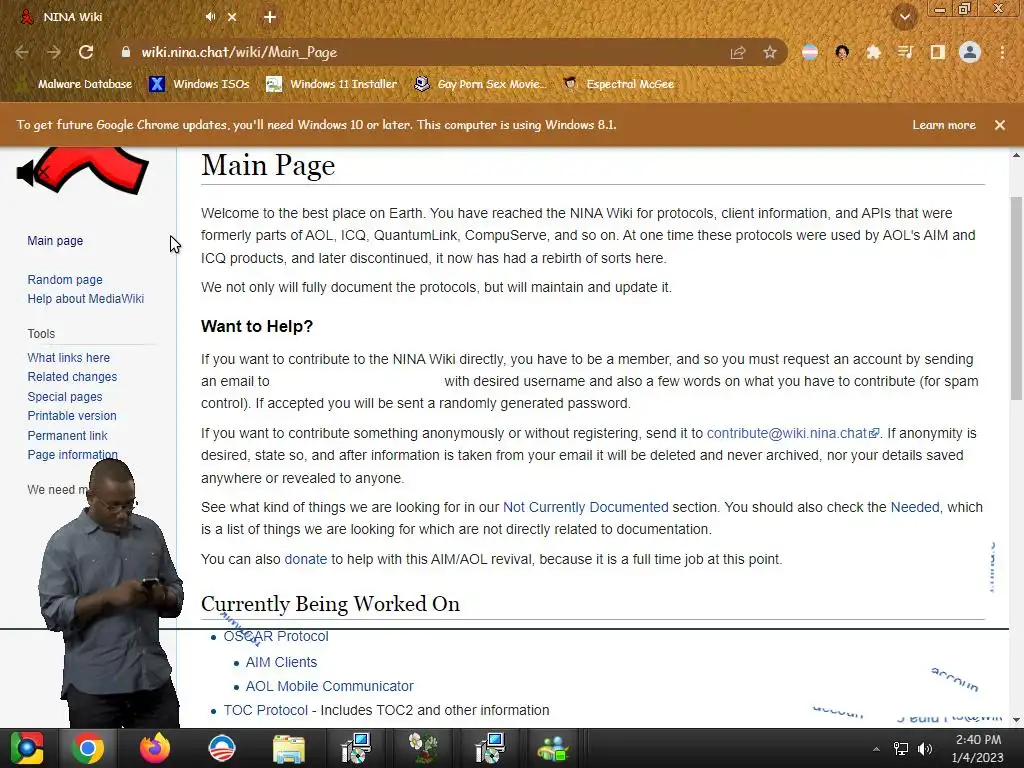Toggle the side panel icon
This screenshot has height=768, width=1024.
click(x=937, y=52)
